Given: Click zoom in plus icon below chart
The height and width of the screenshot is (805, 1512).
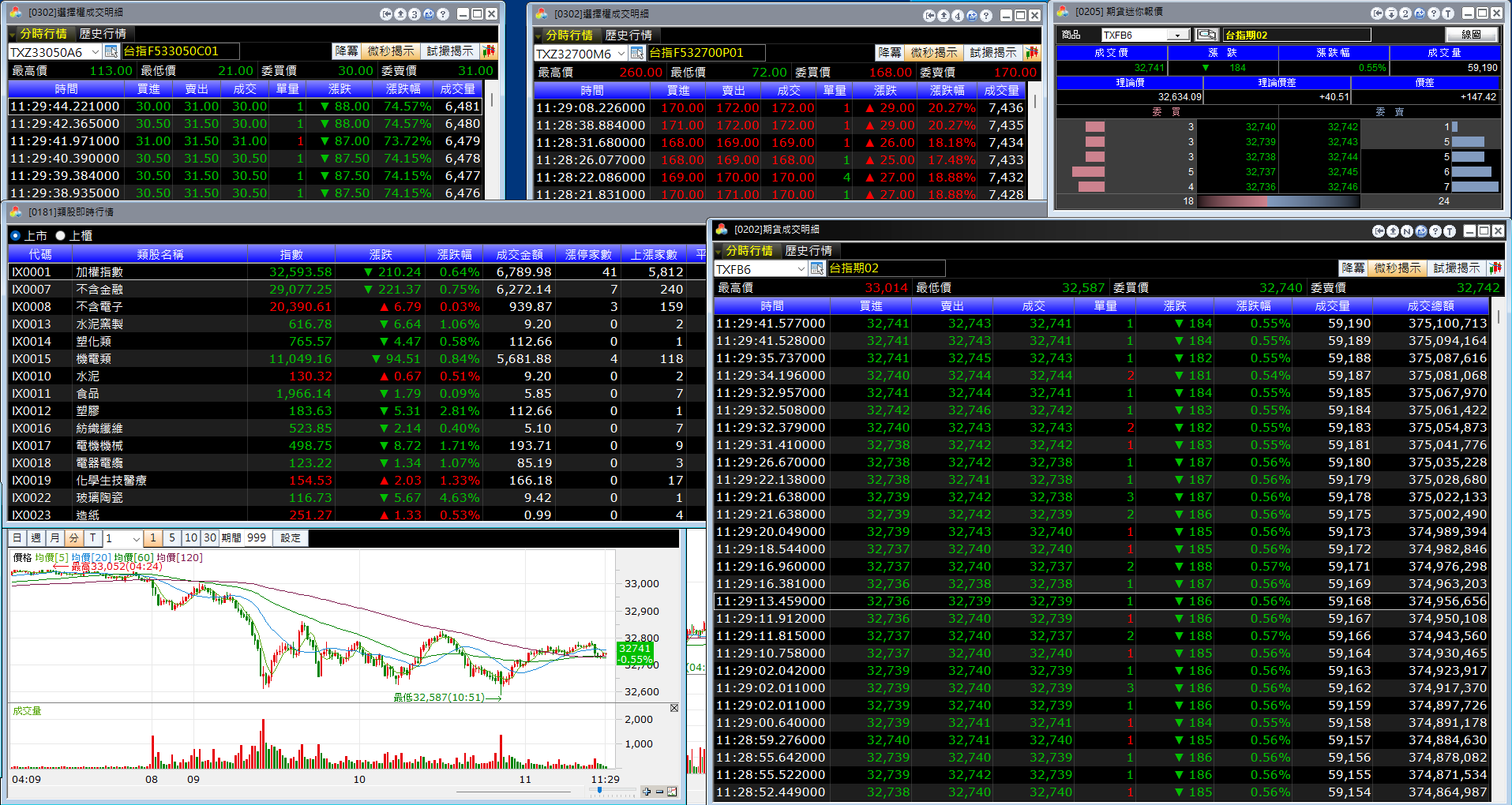Looking at the screenshot, I should pos(647,792).
